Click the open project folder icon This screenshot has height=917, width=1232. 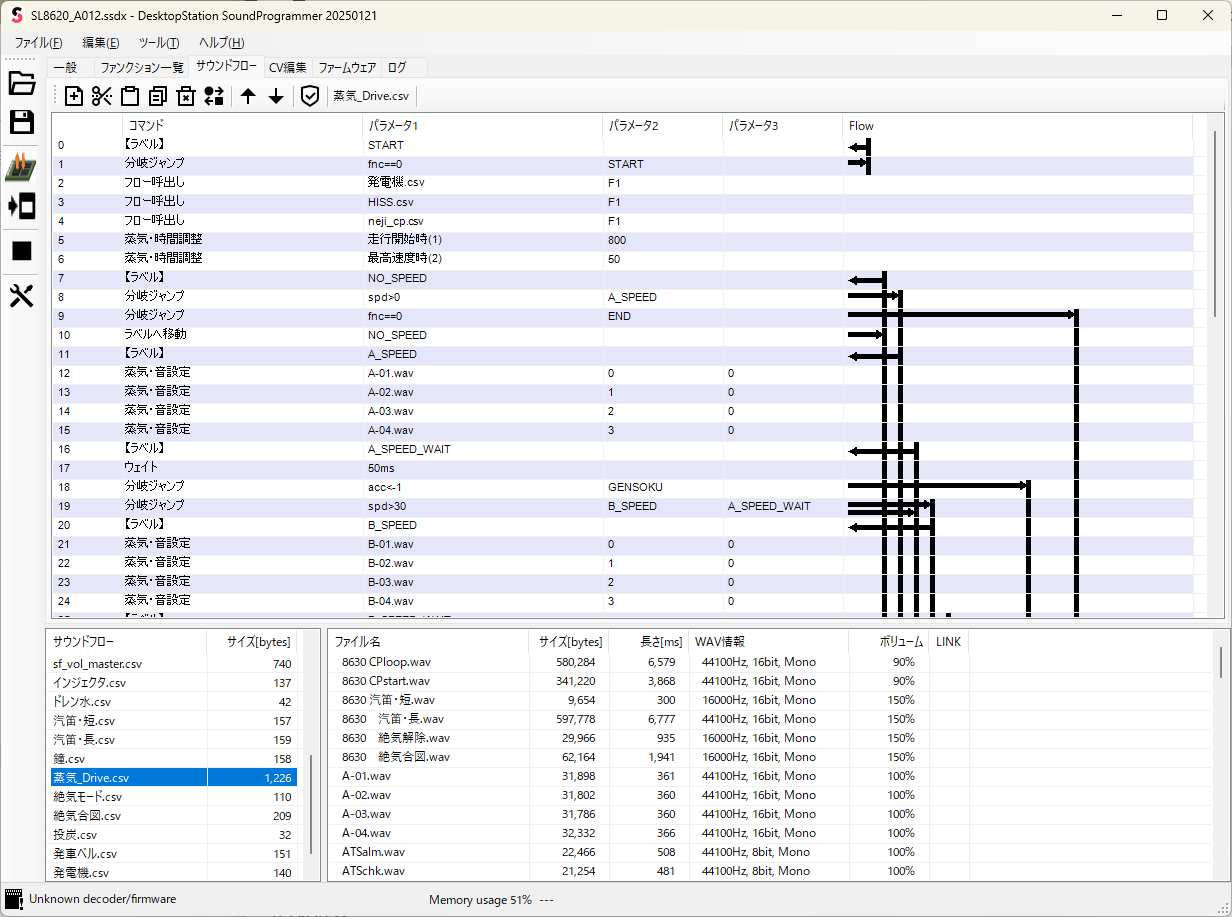pyautogui.click(x=22, y=83)
